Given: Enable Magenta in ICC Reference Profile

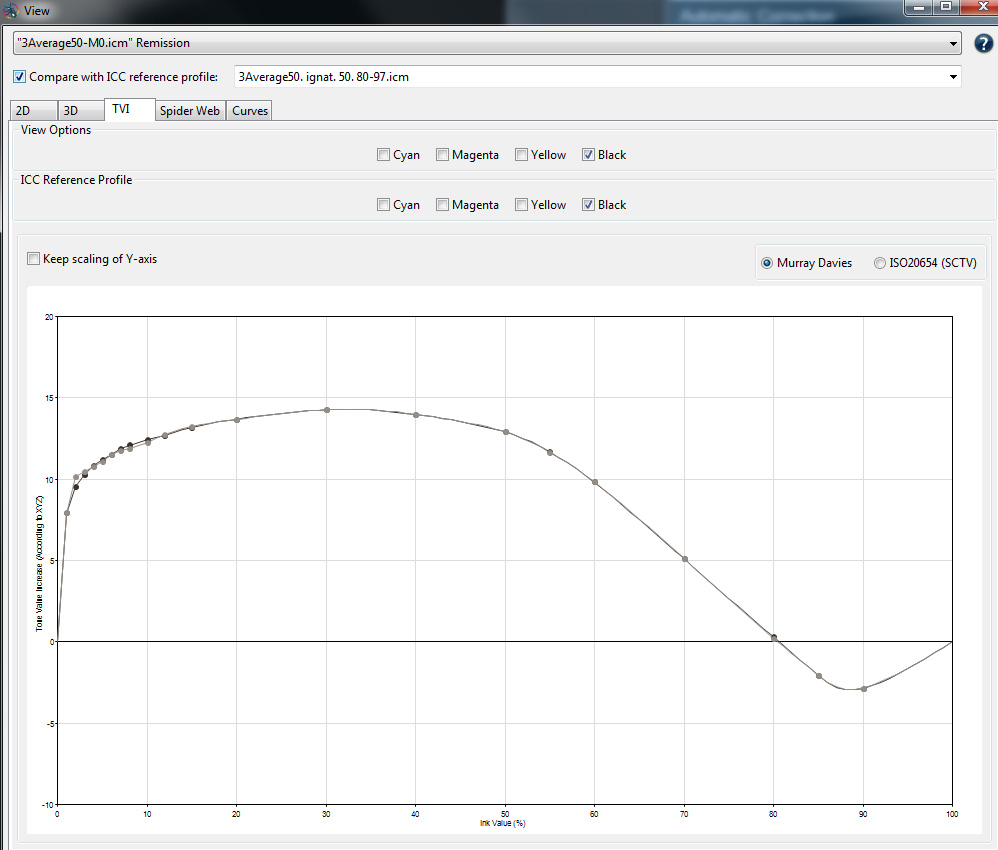Looking at the screenshot, I should point(442,205).
